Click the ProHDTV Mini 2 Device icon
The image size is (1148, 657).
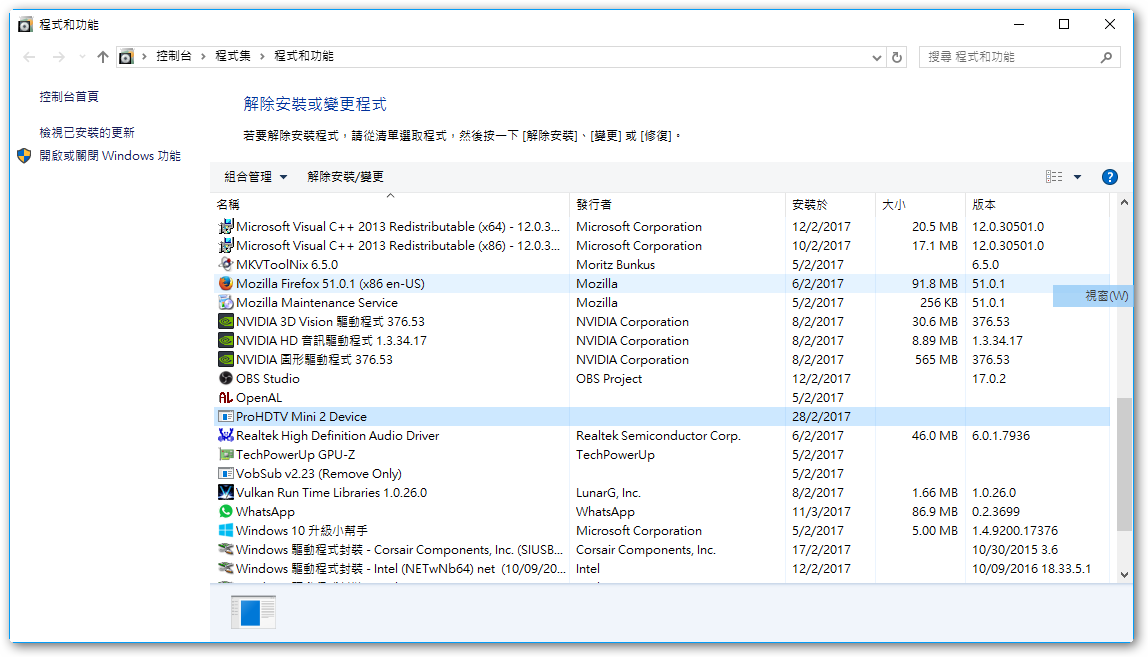(226, 417)
